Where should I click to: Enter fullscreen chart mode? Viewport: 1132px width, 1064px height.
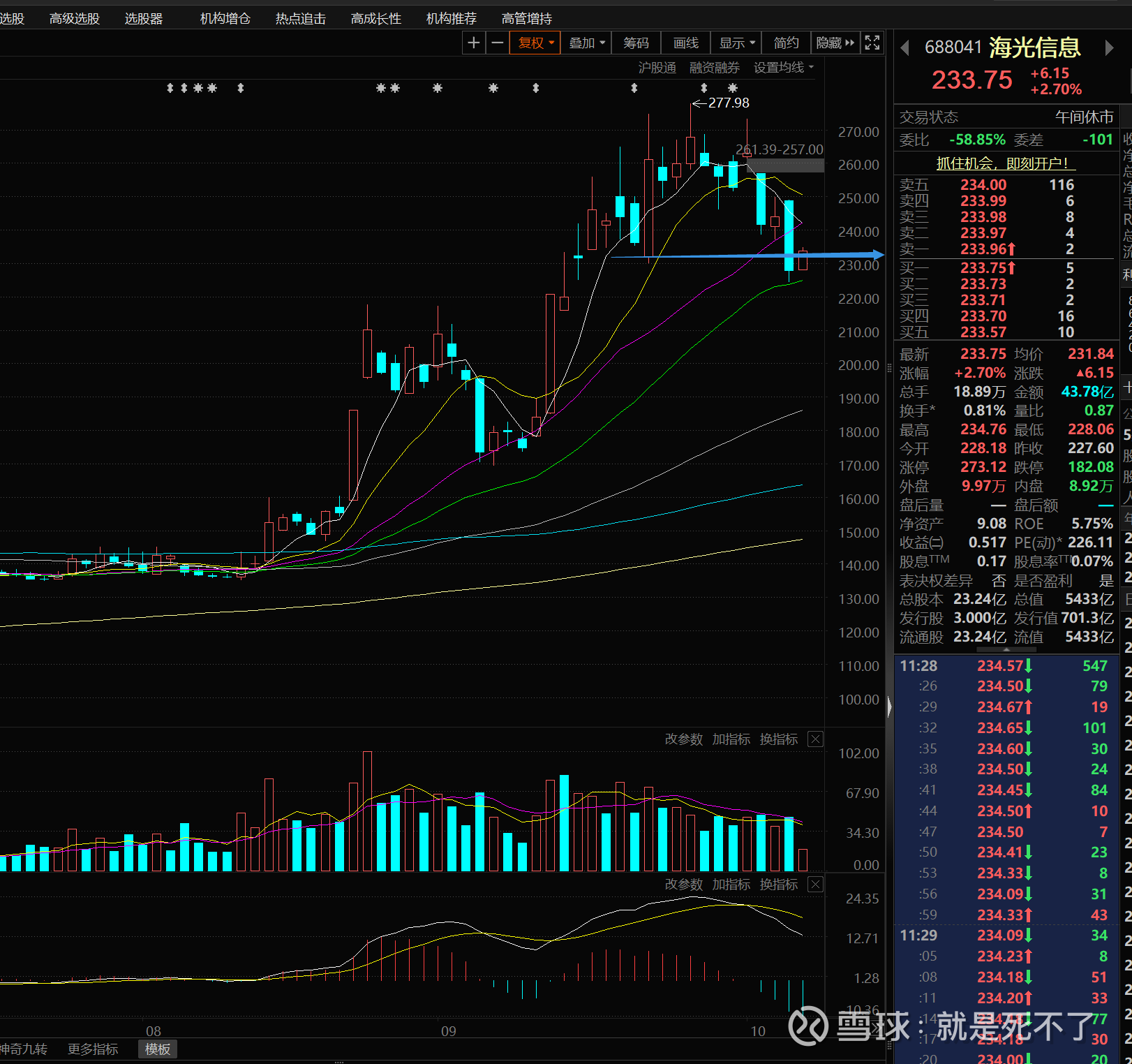click(x=872, y=43)
